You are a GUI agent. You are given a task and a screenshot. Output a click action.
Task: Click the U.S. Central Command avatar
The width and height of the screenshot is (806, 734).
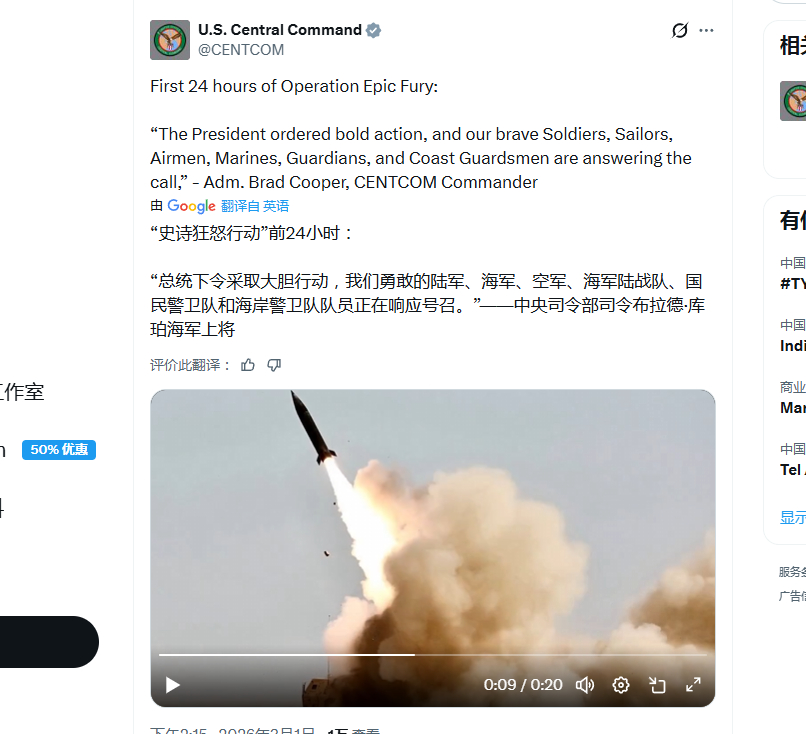(x=170, y=40)
